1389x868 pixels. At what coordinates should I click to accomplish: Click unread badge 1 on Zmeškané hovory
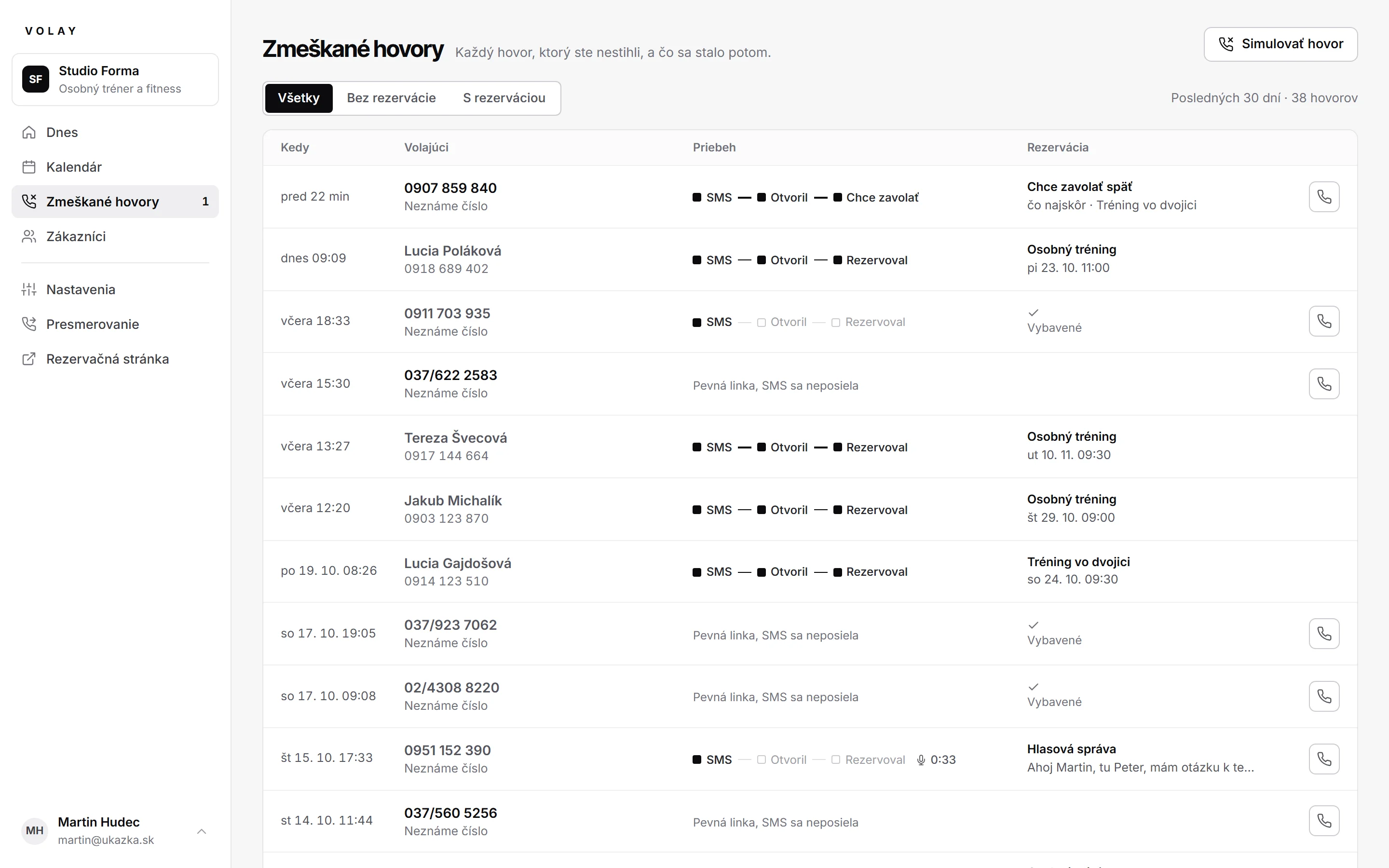[x=205, y=202]
